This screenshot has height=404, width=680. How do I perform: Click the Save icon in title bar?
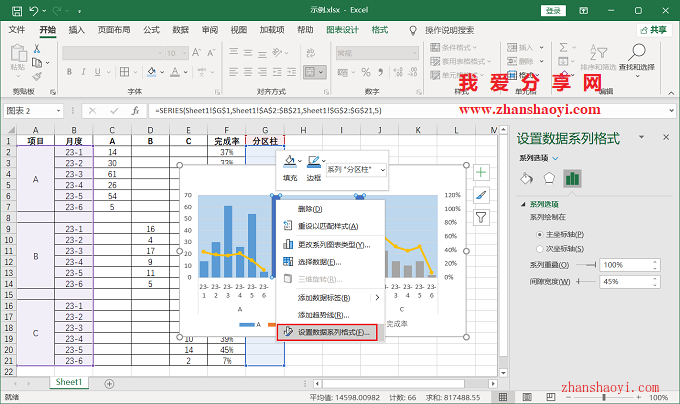pyautogui.click(x=16, y=11)
